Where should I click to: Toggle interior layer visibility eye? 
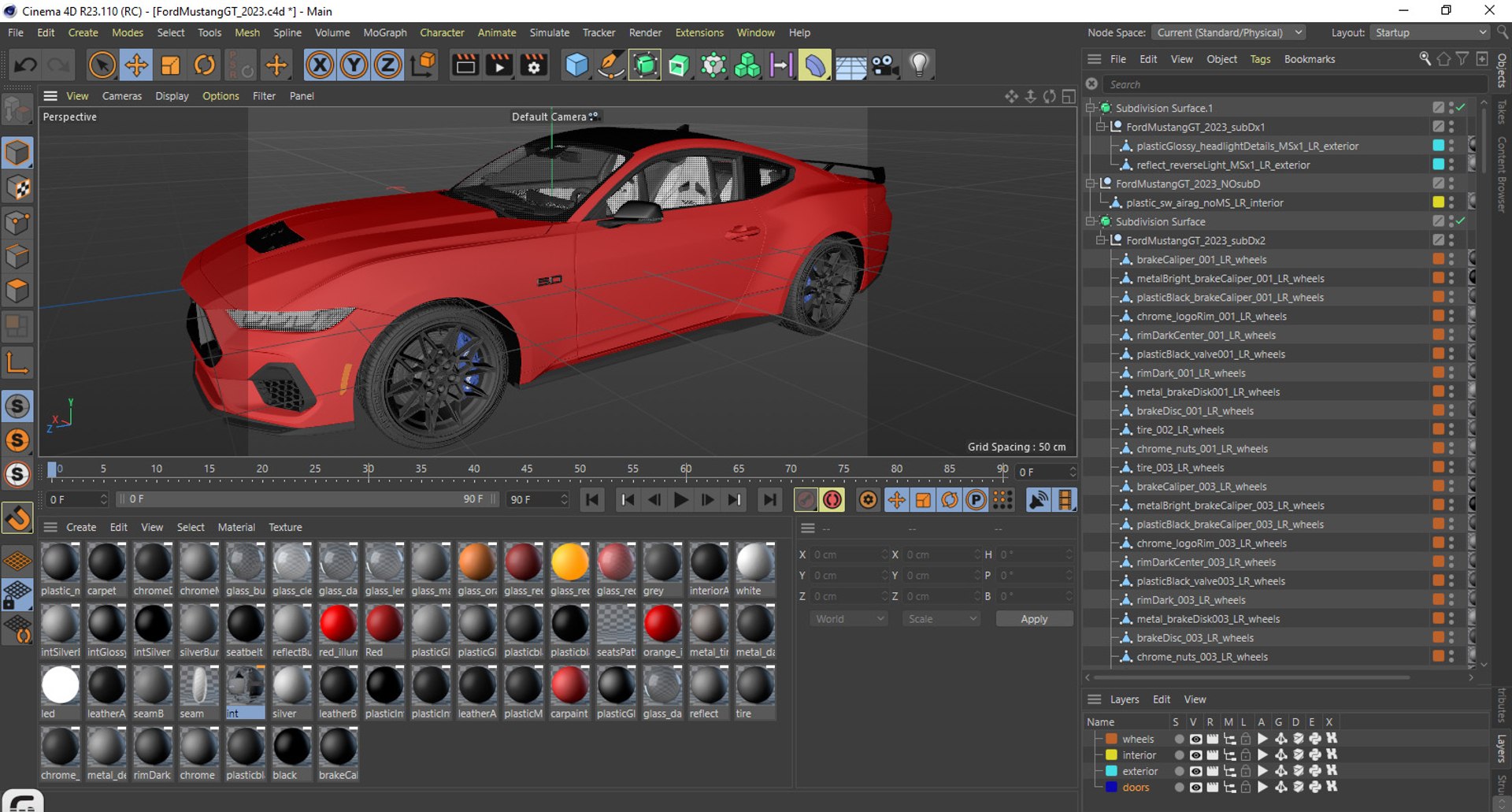1195,755
